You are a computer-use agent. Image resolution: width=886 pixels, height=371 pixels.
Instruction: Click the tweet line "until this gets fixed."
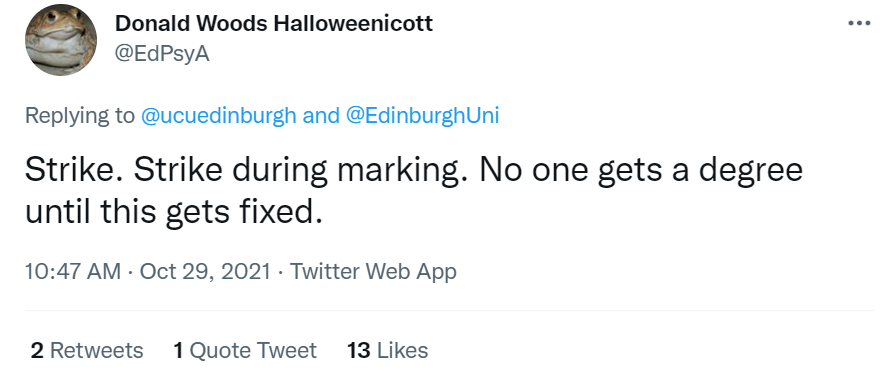[x=173, y=212]
